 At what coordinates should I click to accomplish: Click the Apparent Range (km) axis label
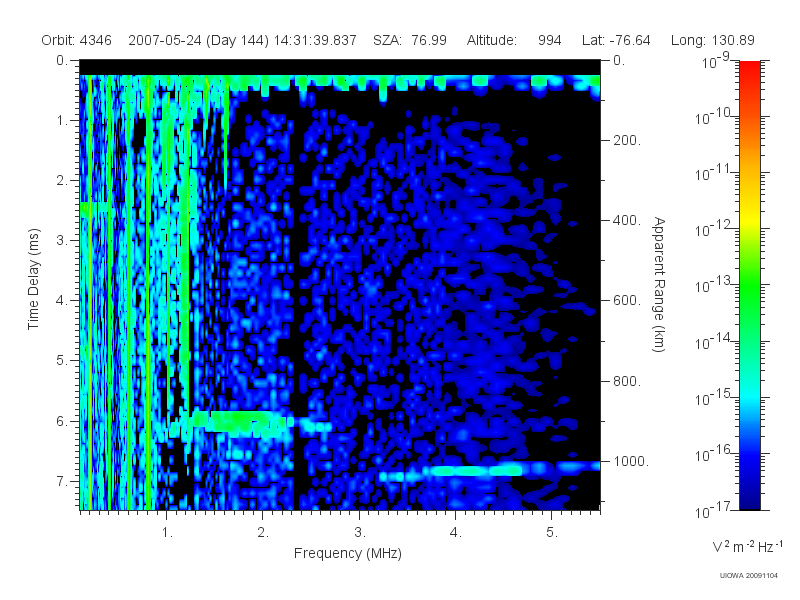coord(659,285)
